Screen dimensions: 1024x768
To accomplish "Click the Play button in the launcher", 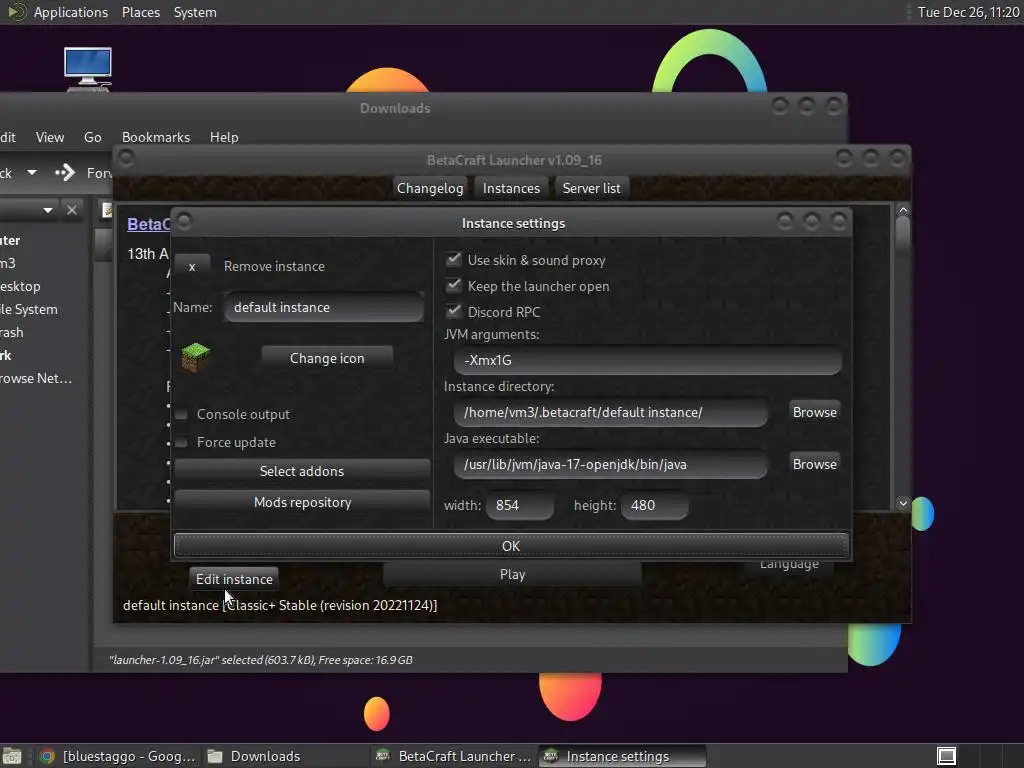I will [512, 574].
